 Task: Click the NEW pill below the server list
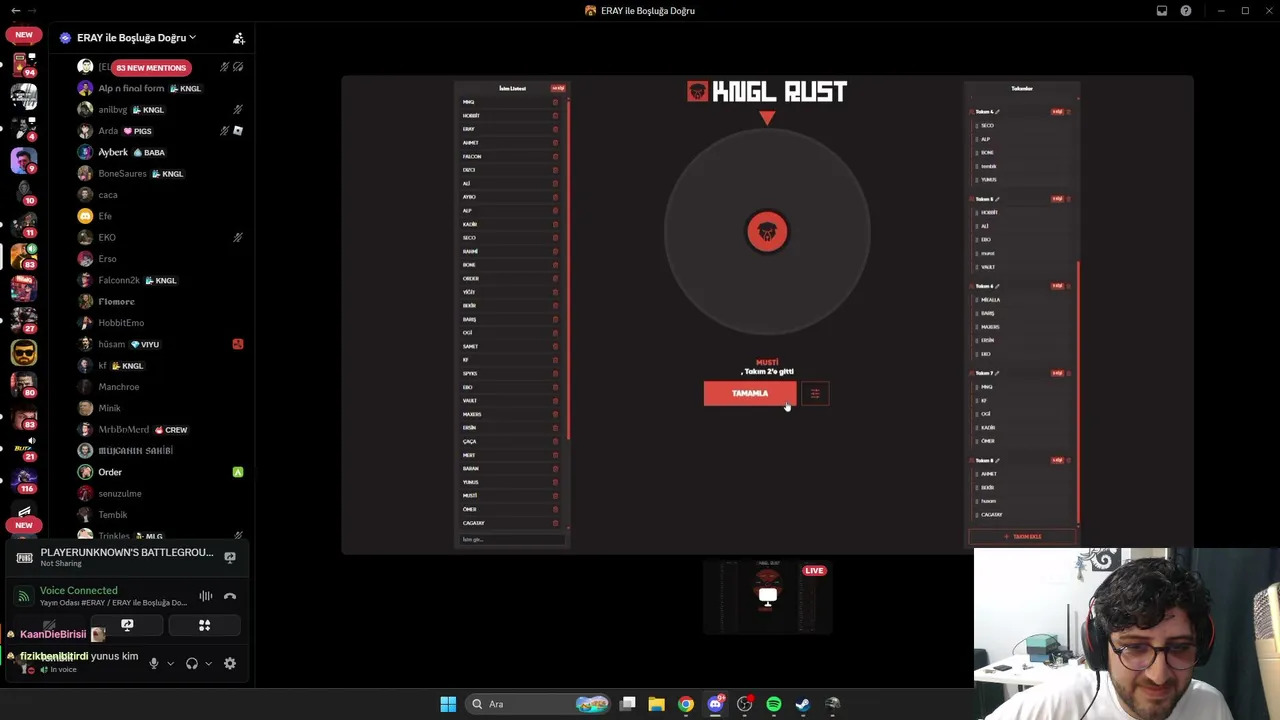point(24,525)
